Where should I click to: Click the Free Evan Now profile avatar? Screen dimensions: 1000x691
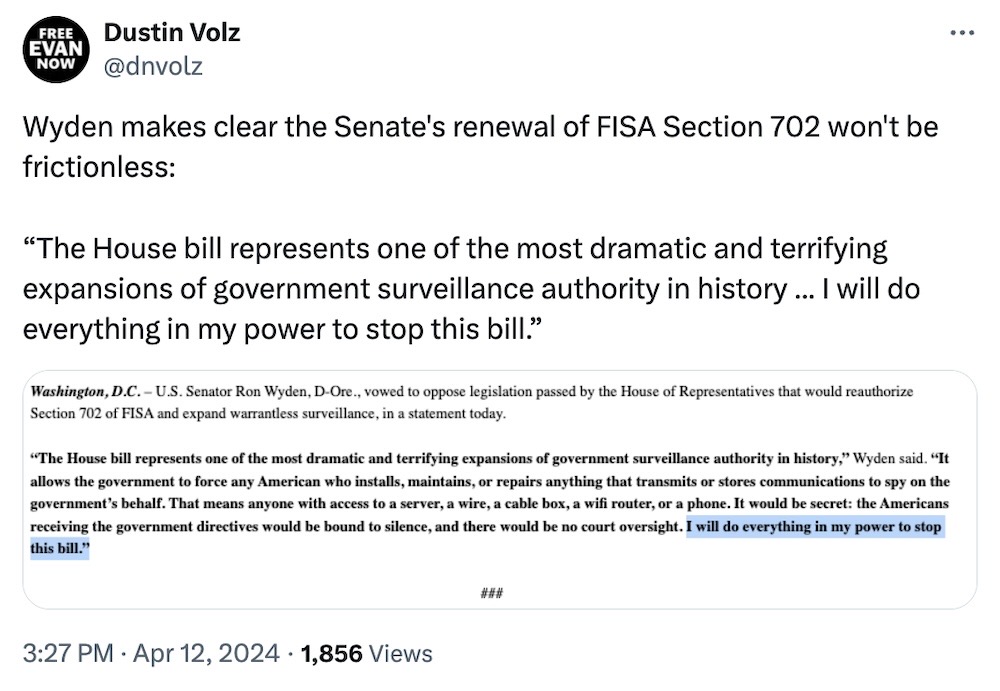pos(57,47)
